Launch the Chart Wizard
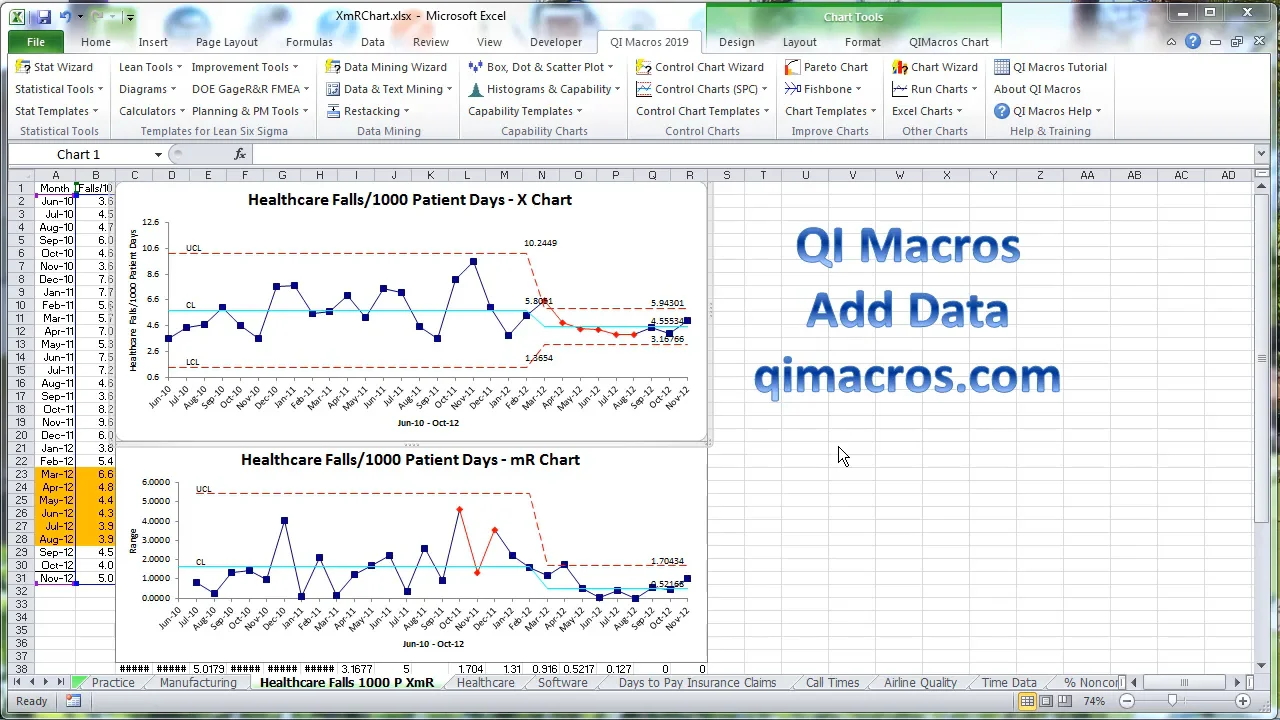The height and width of the screenshot is (720, 1280). pos(935,67)
